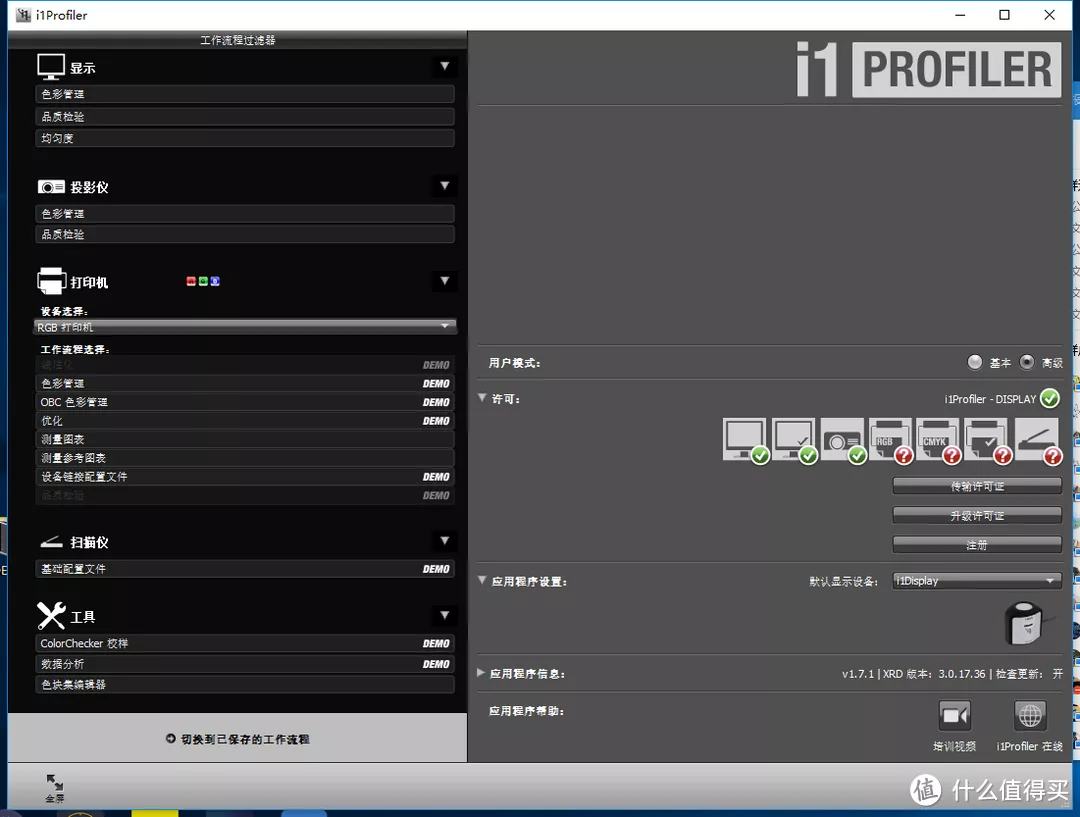Open 色块集编辑器 patch set editor
The image size is (1080, 817).
coord(245,685)
